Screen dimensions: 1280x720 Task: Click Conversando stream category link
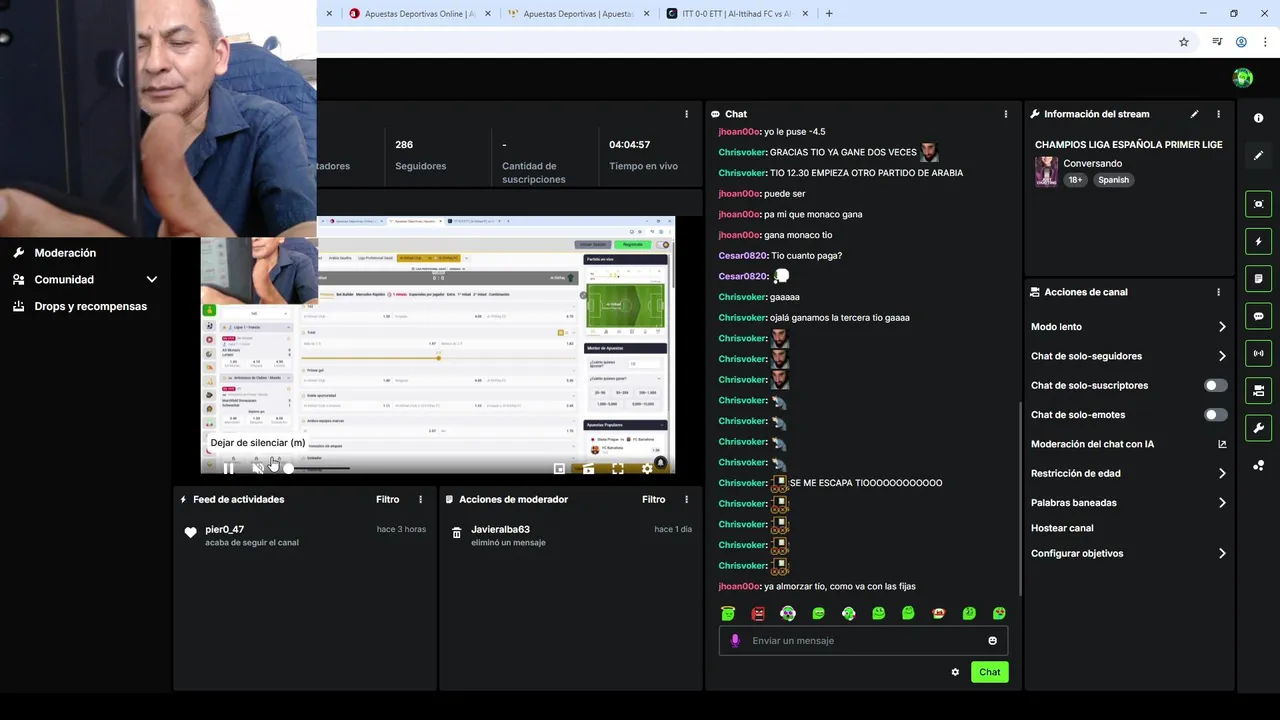1092,163
